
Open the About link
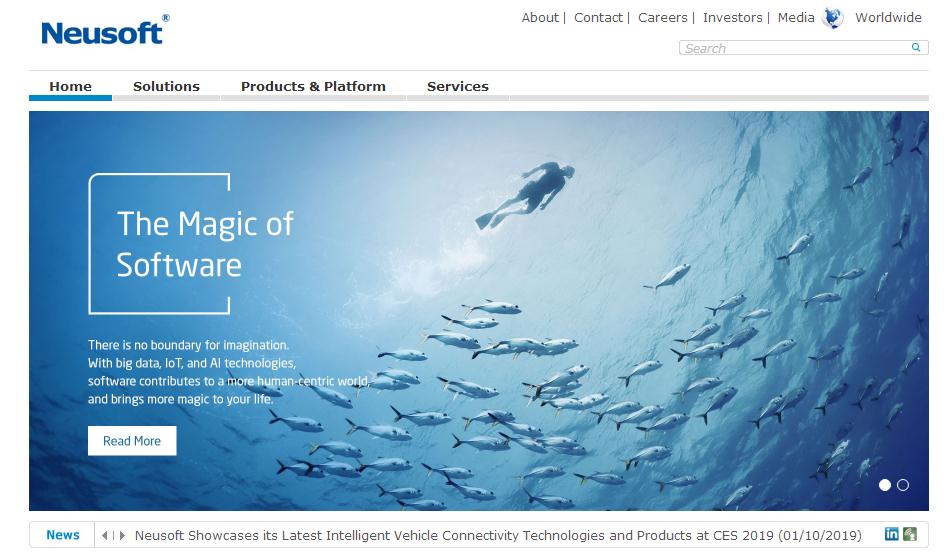click(x=540, y=18)
